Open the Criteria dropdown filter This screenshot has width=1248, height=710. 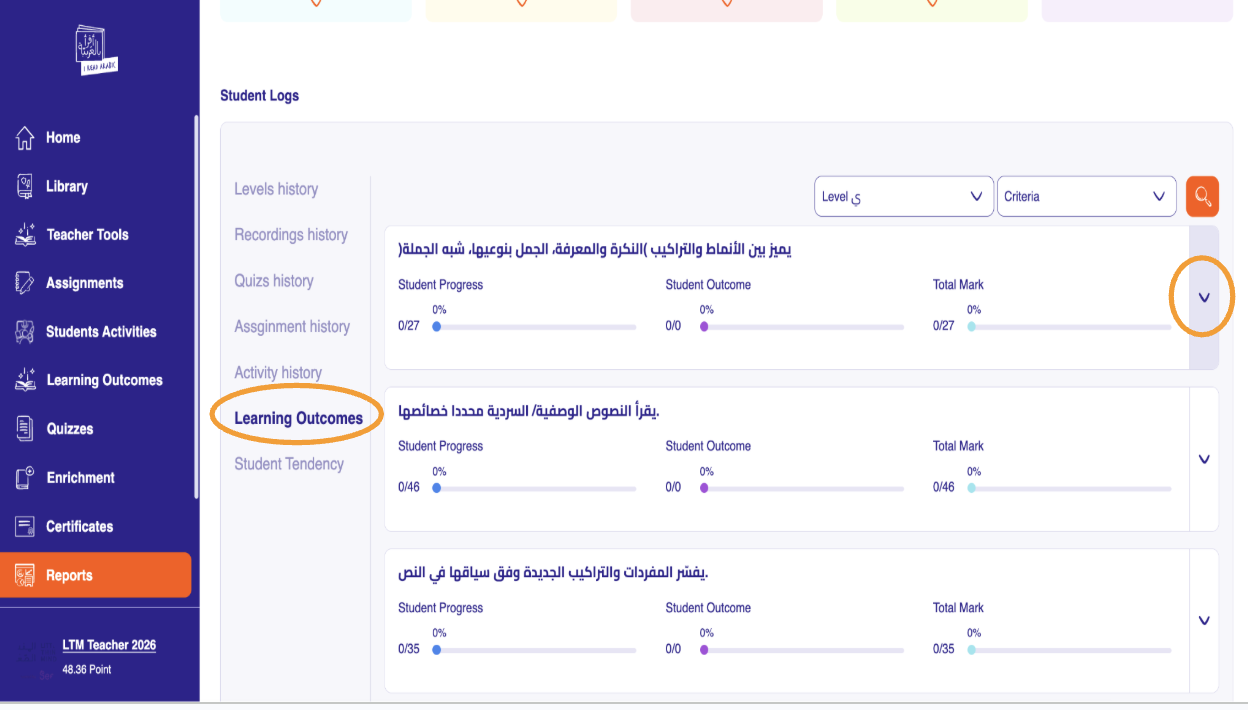1086,197
